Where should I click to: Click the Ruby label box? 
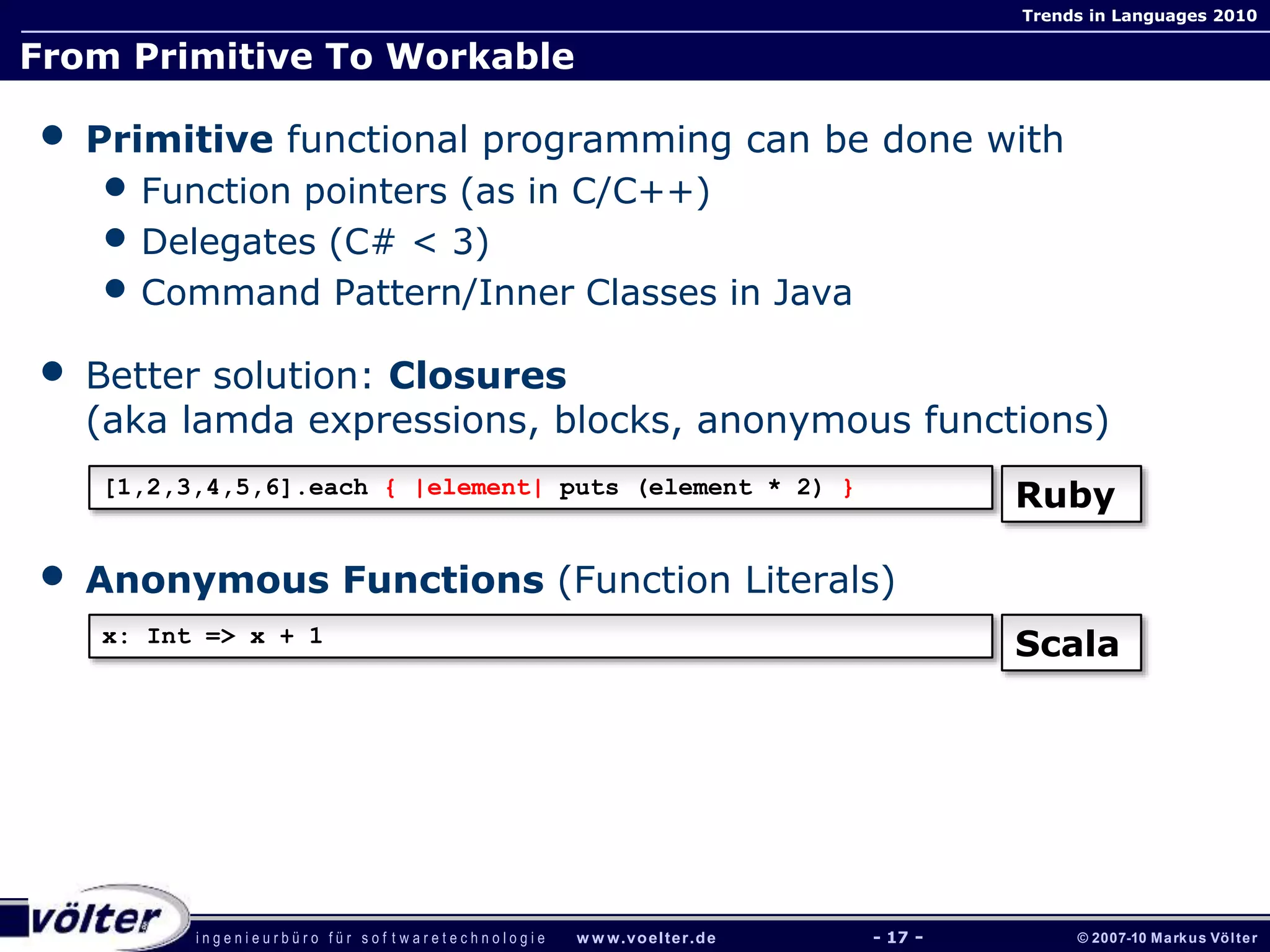1070,495
